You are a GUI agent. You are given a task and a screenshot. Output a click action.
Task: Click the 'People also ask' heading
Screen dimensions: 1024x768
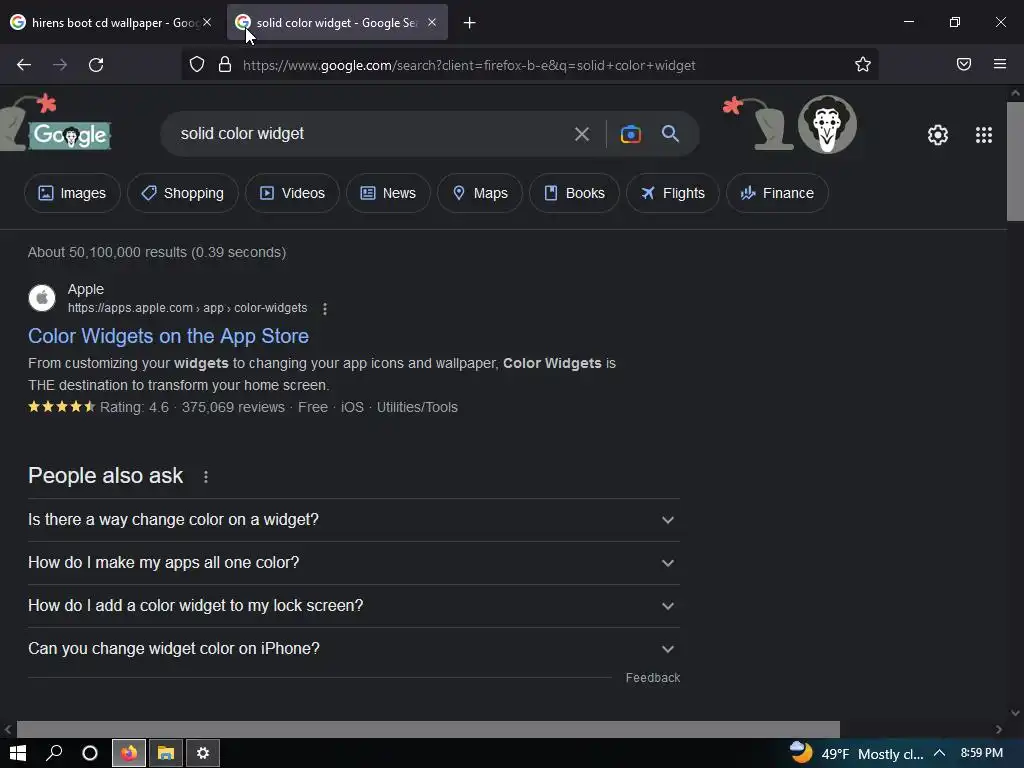[x=106, y=476]
